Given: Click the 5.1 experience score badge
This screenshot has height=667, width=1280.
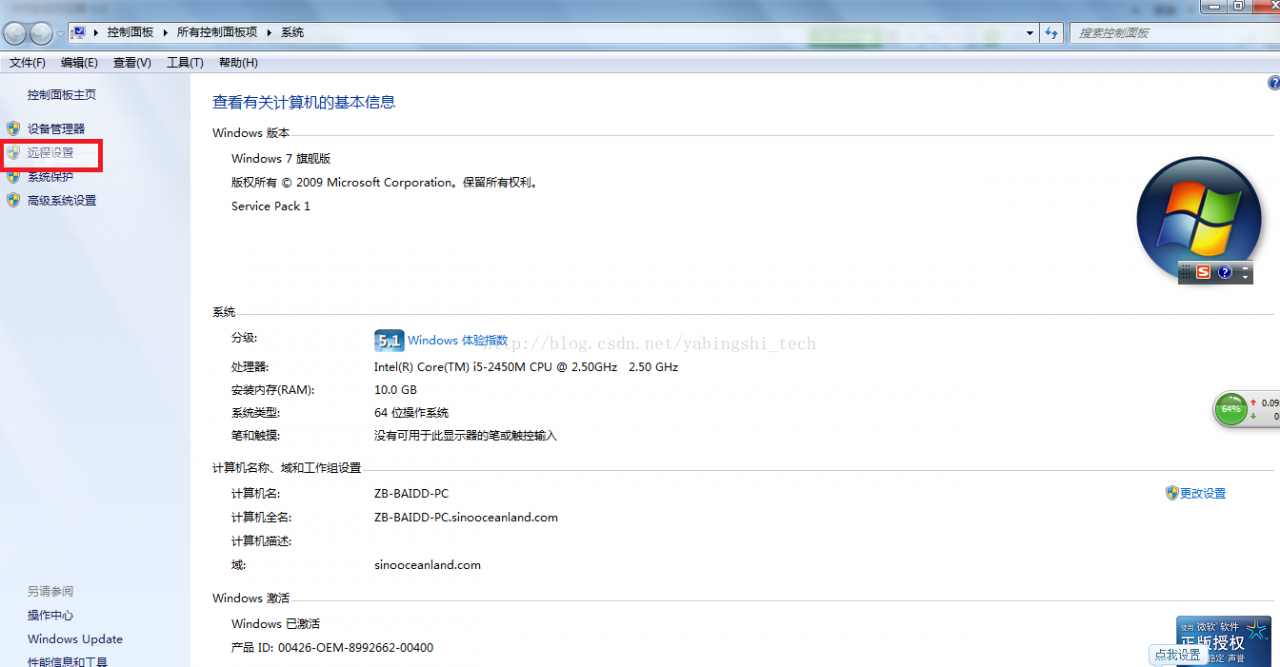Looking at the screenshot, I should tap(388, 341).
